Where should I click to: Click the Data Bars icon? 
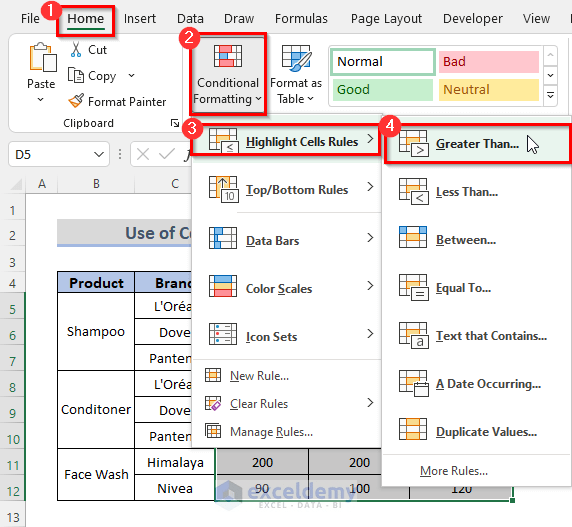click(x=223, y=238)
